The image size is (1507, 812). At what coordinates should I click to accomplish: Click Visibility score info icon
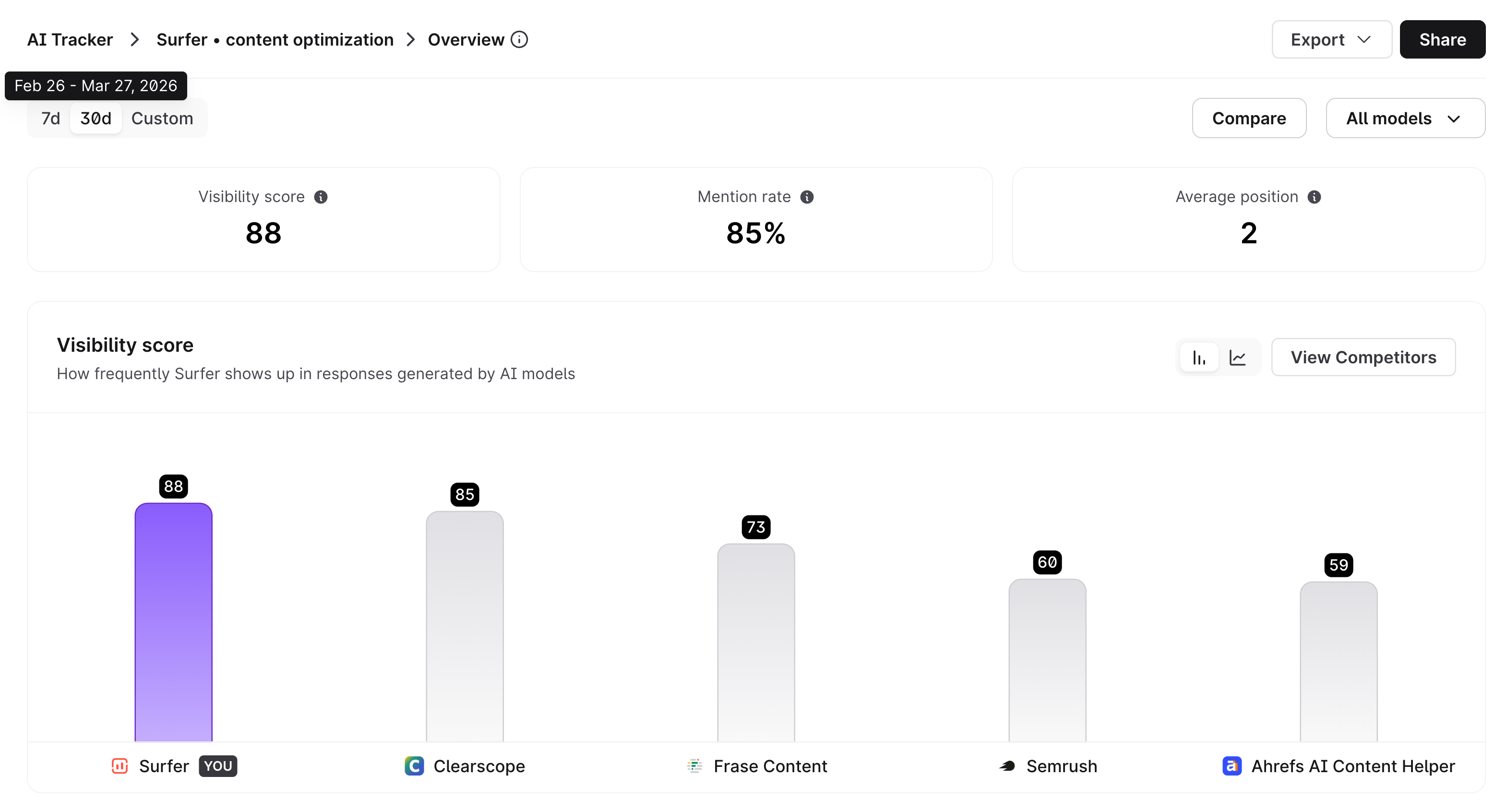coord(321,197)
